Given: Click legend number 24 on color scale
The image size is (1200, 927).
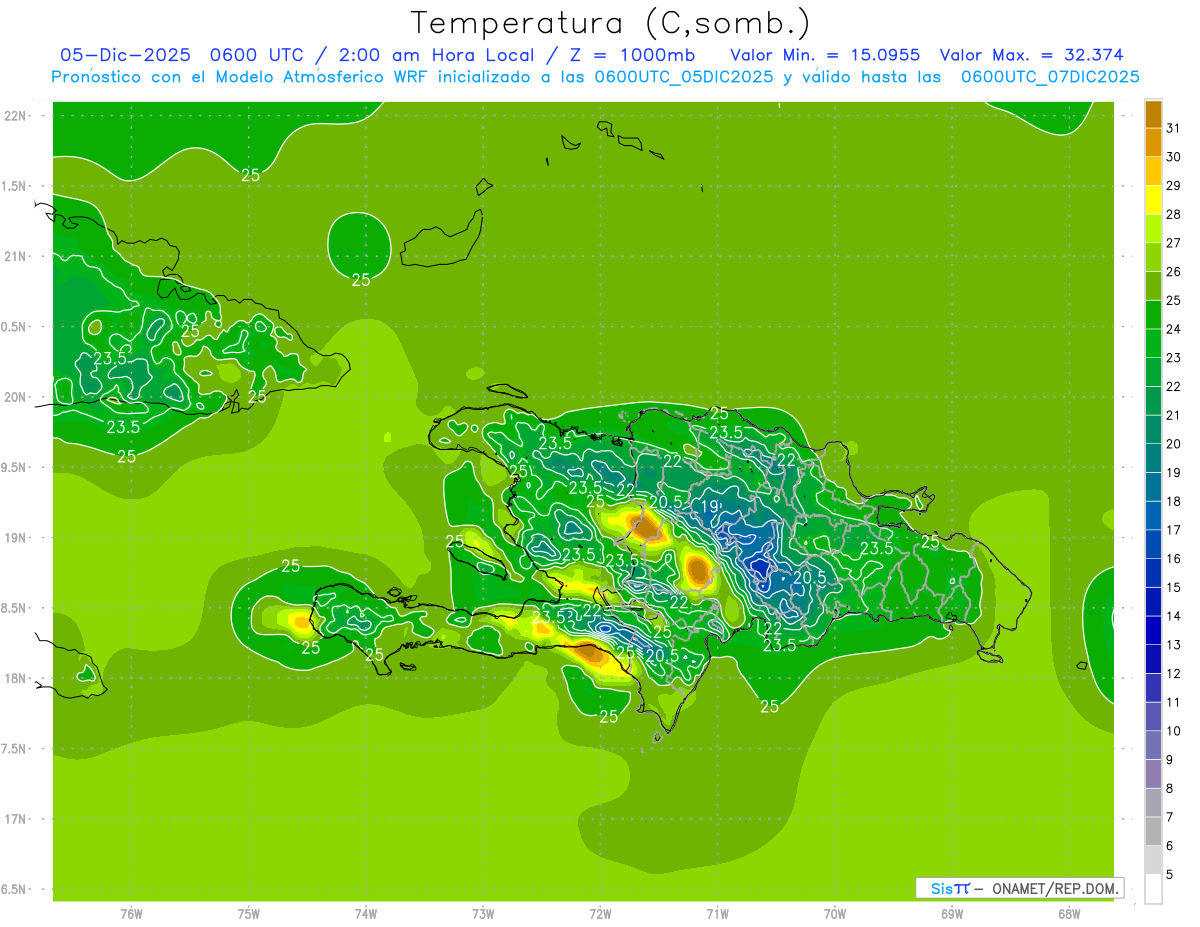Looking at the screenshot, I should pyautogui.click(x=1174, y=329).
